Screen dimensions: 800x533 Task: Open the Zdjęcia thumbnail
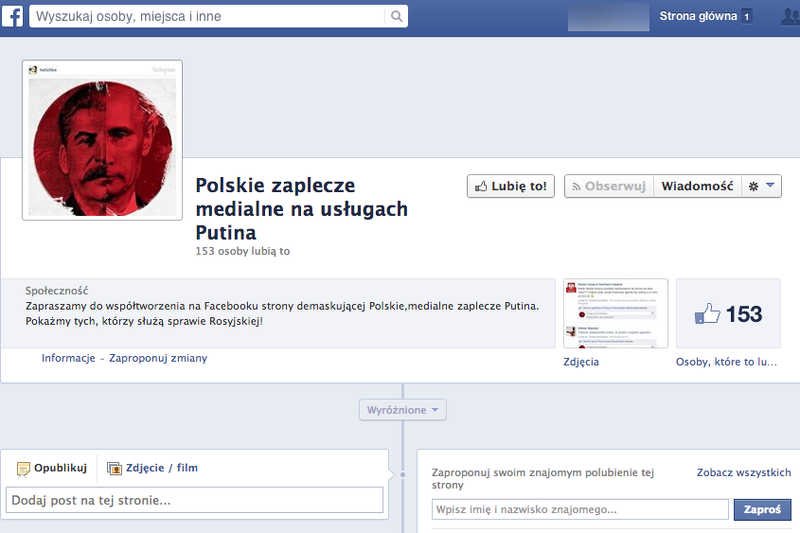tap(615, 314)
